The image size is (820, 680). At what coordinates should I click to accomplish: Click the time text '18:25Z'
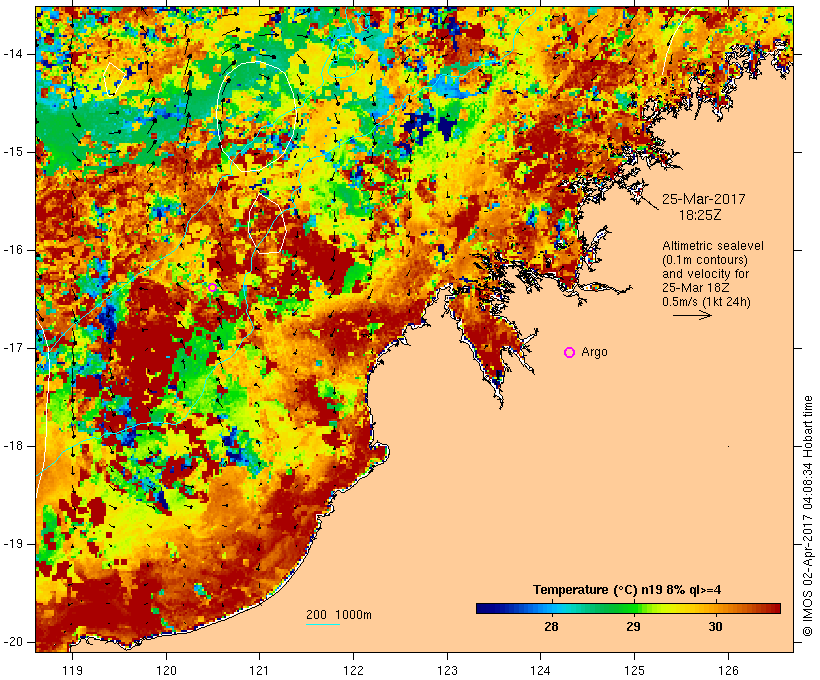coord(700,215)
